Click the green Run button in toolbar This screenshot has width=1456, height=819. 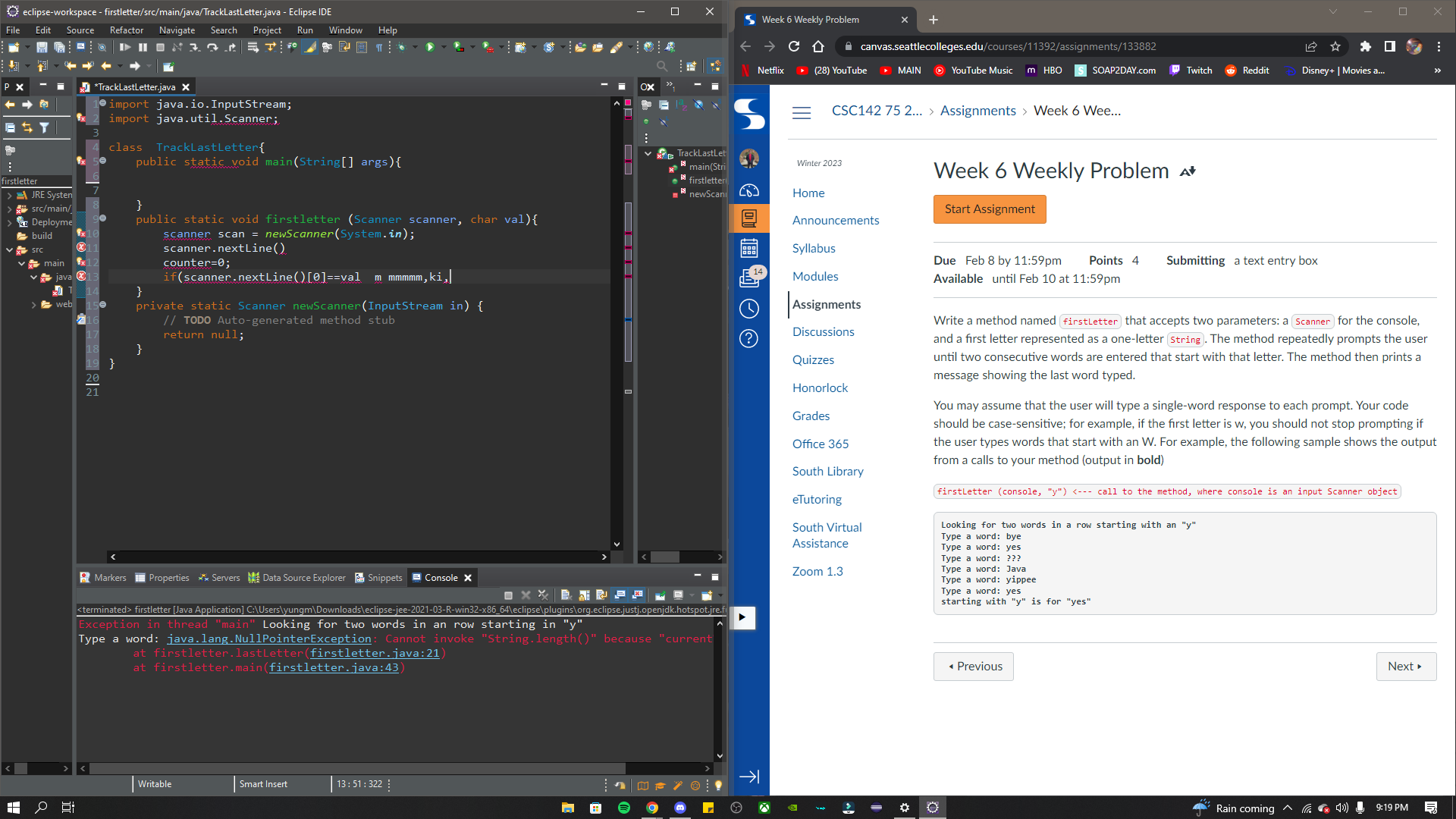tap(430, 47)
